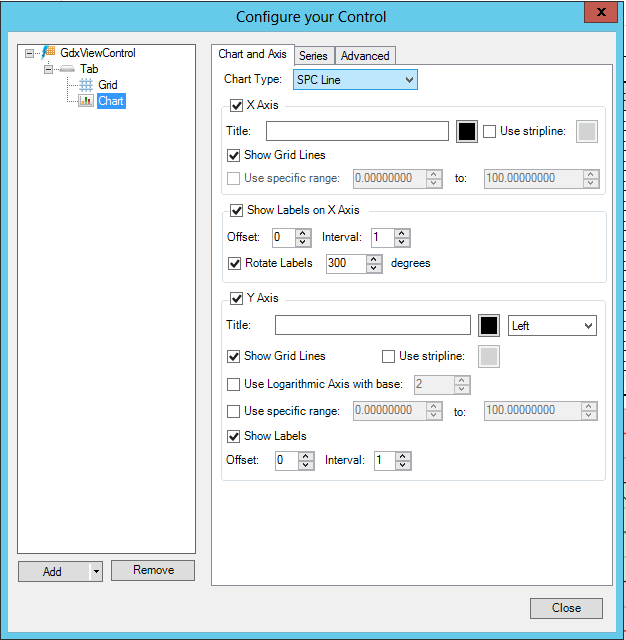Open the Y Axis title color swatch
The width and height of the screenshot is (626, 640).
pyautogui.click(x=488, y=325)
